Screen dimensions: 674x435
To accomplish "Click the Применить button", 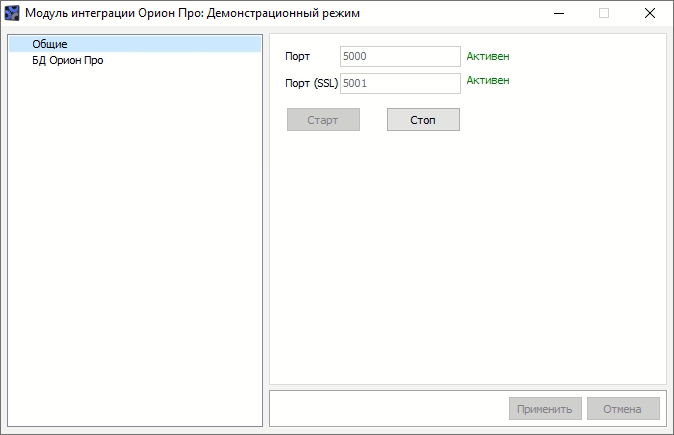I will [x=545, y=409].
